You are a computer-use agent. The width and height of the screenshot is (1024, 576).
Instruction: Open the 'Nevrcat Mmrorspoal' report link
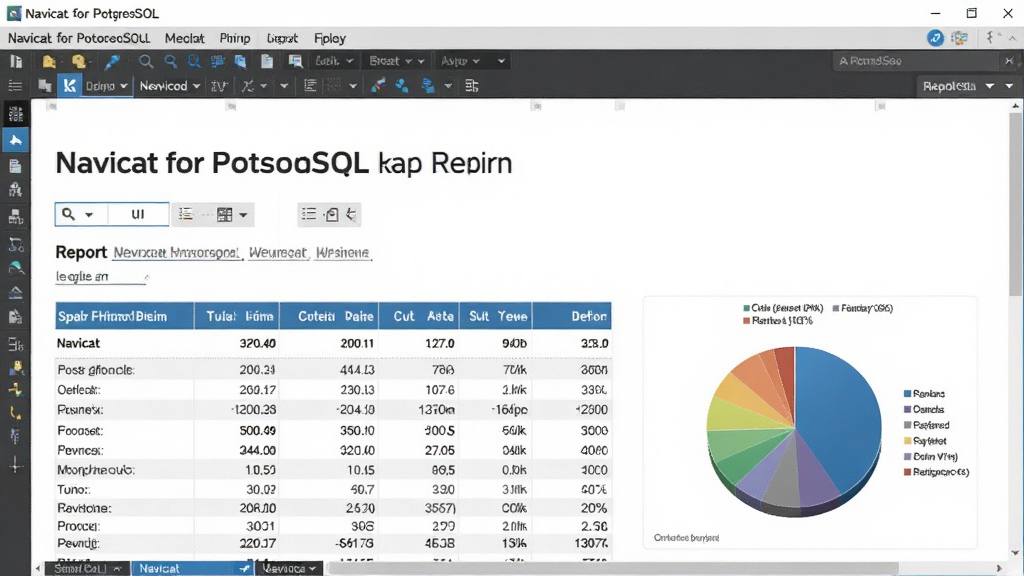(176, 253)
